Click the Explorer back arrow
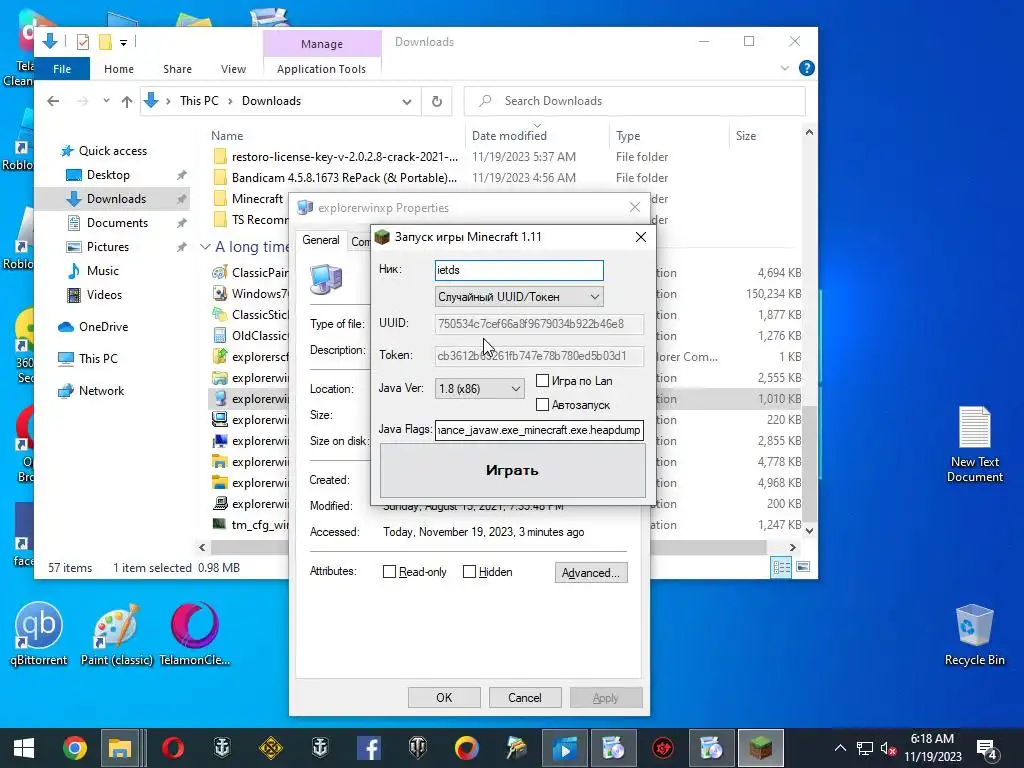 click(x=54, y=101)
